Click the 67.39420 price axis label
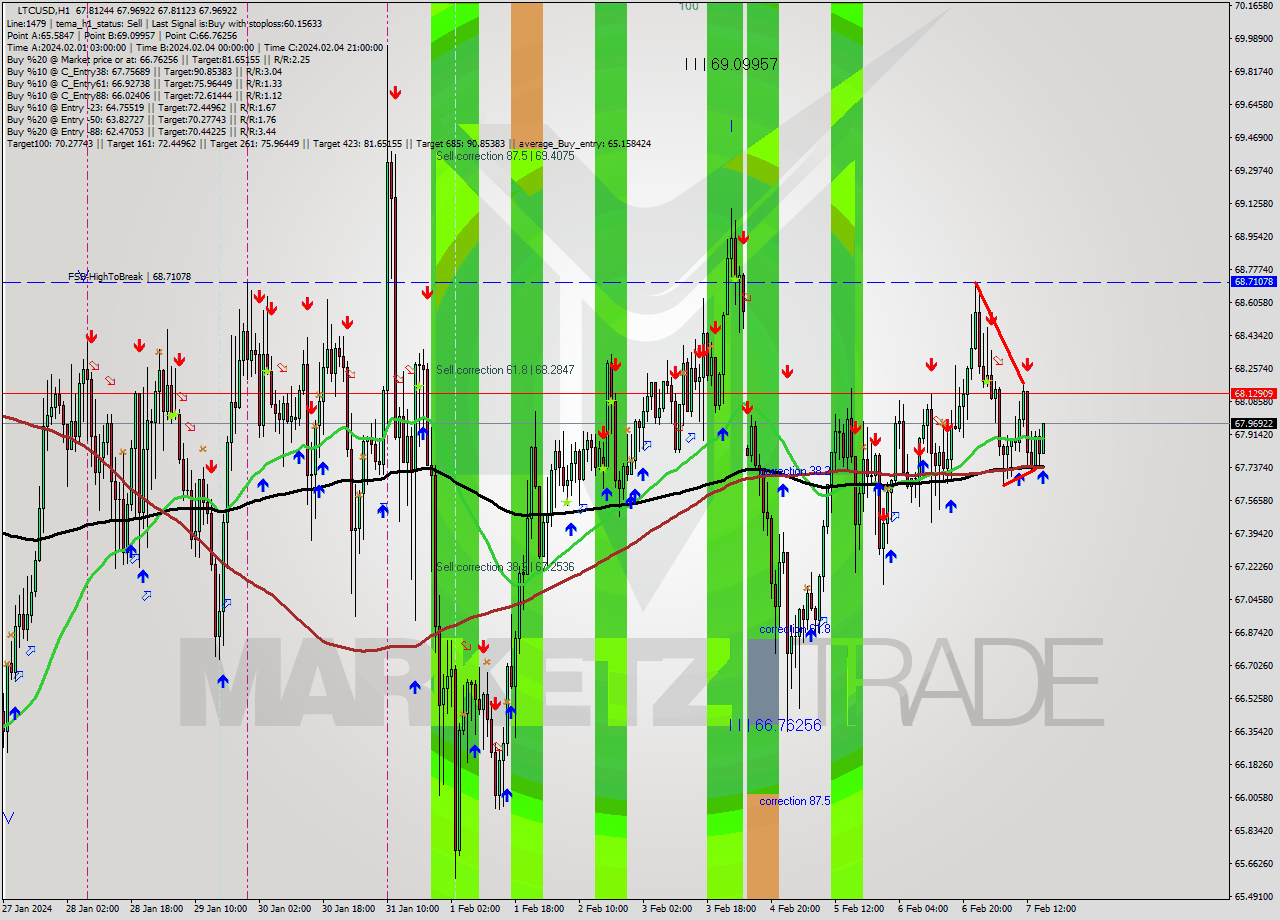The width and height of the screenshot is (1280, 920). (1253, 534)
